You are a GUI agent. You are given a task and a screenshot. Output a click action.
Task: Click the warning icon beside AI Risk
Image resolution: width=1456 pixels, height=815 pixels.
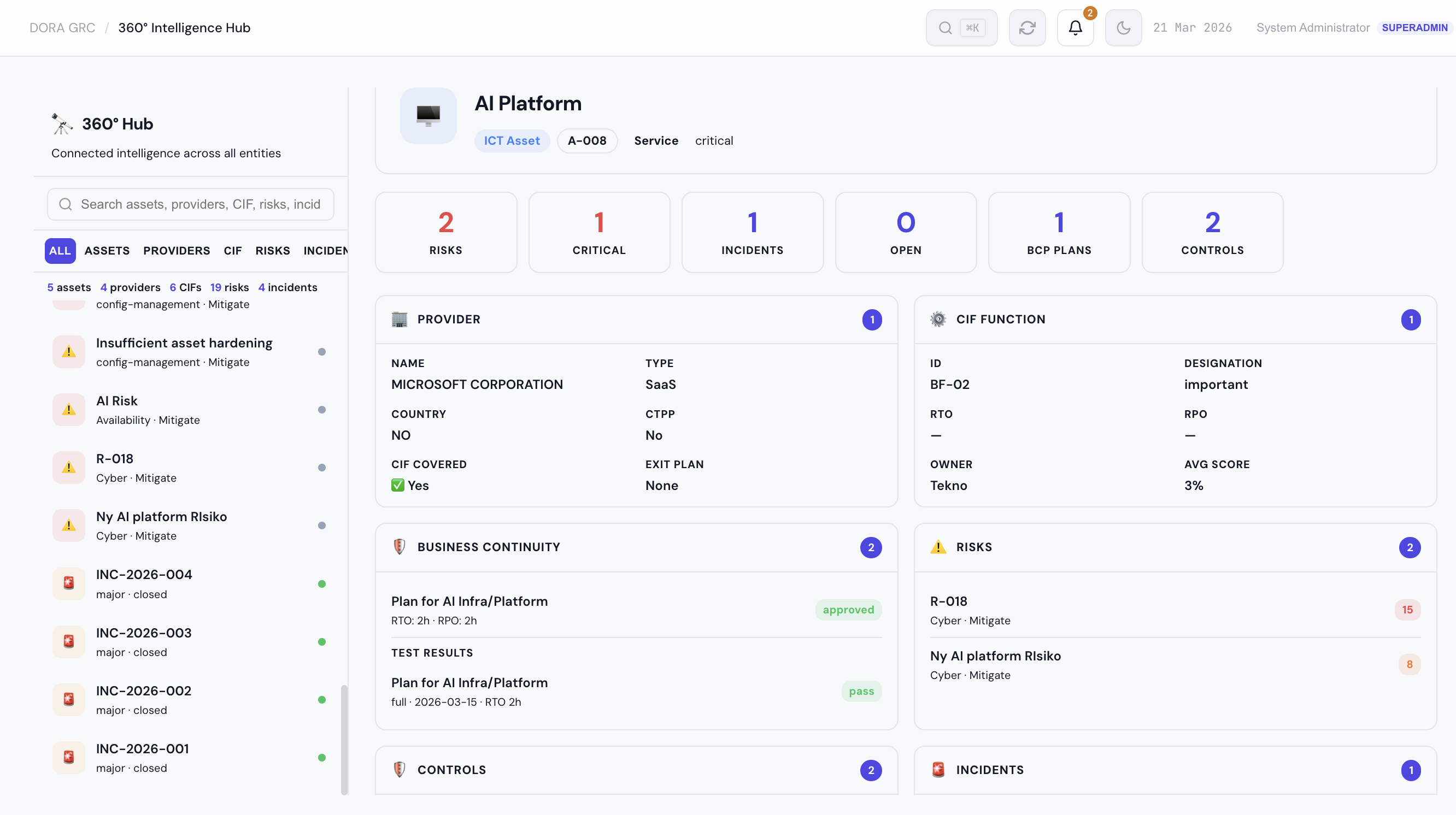[69, 410]
